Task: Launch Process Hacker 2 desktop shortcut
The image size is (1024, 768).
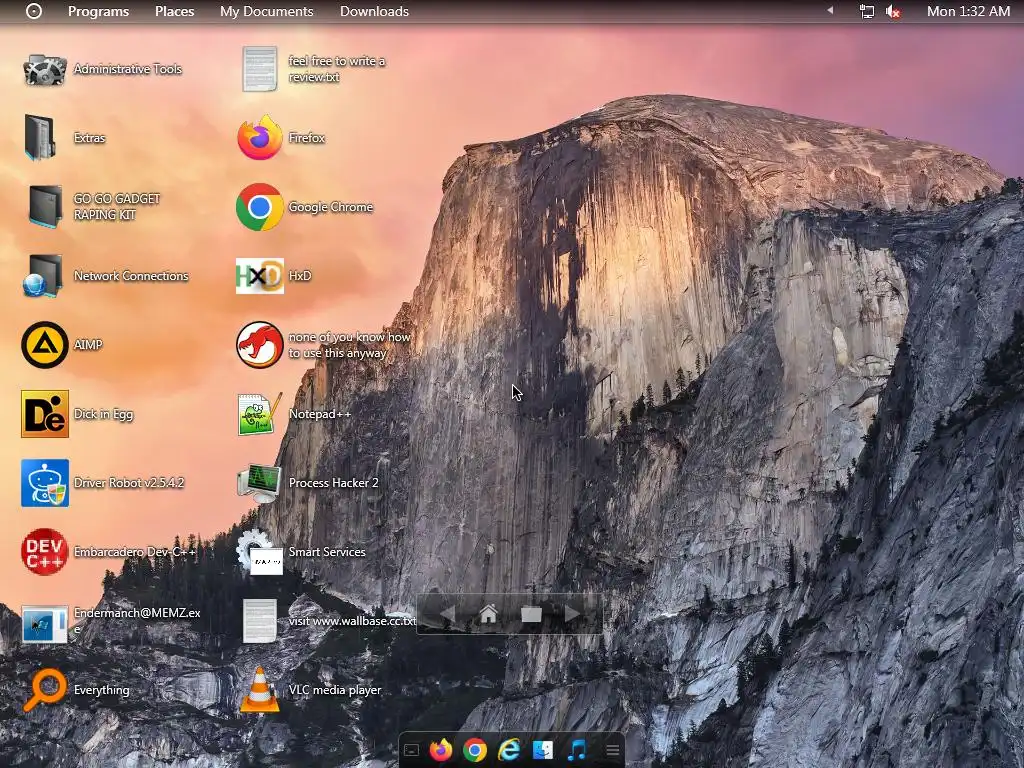Action: tap(260, 483)
